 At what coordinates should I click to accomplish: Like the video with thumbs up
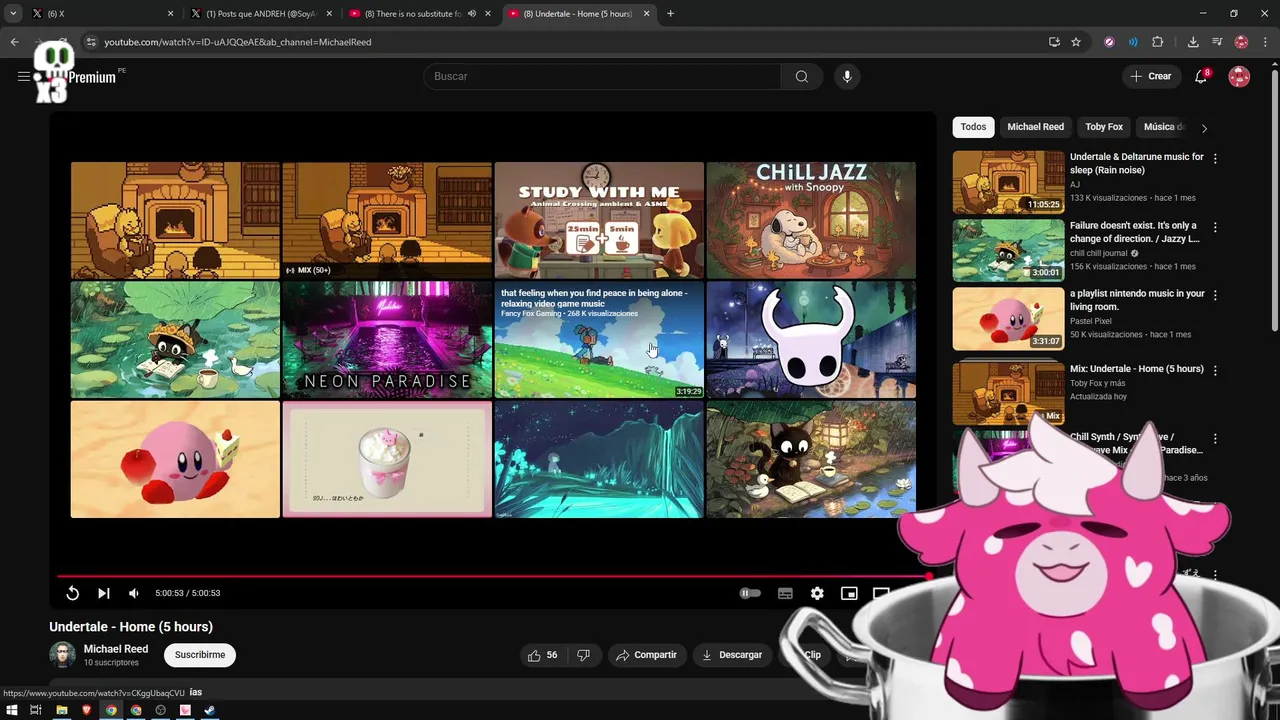(x=543, y=655)
